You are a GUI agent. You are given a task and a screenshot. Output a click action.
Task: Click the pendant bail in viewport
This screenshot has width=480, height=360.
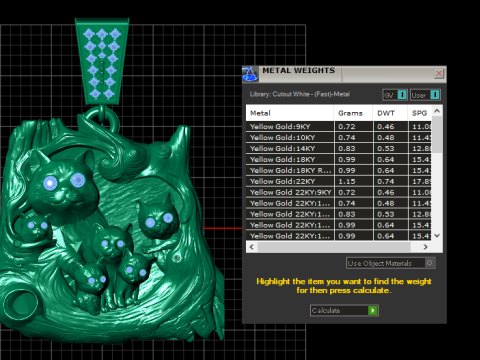click(102, 62)
